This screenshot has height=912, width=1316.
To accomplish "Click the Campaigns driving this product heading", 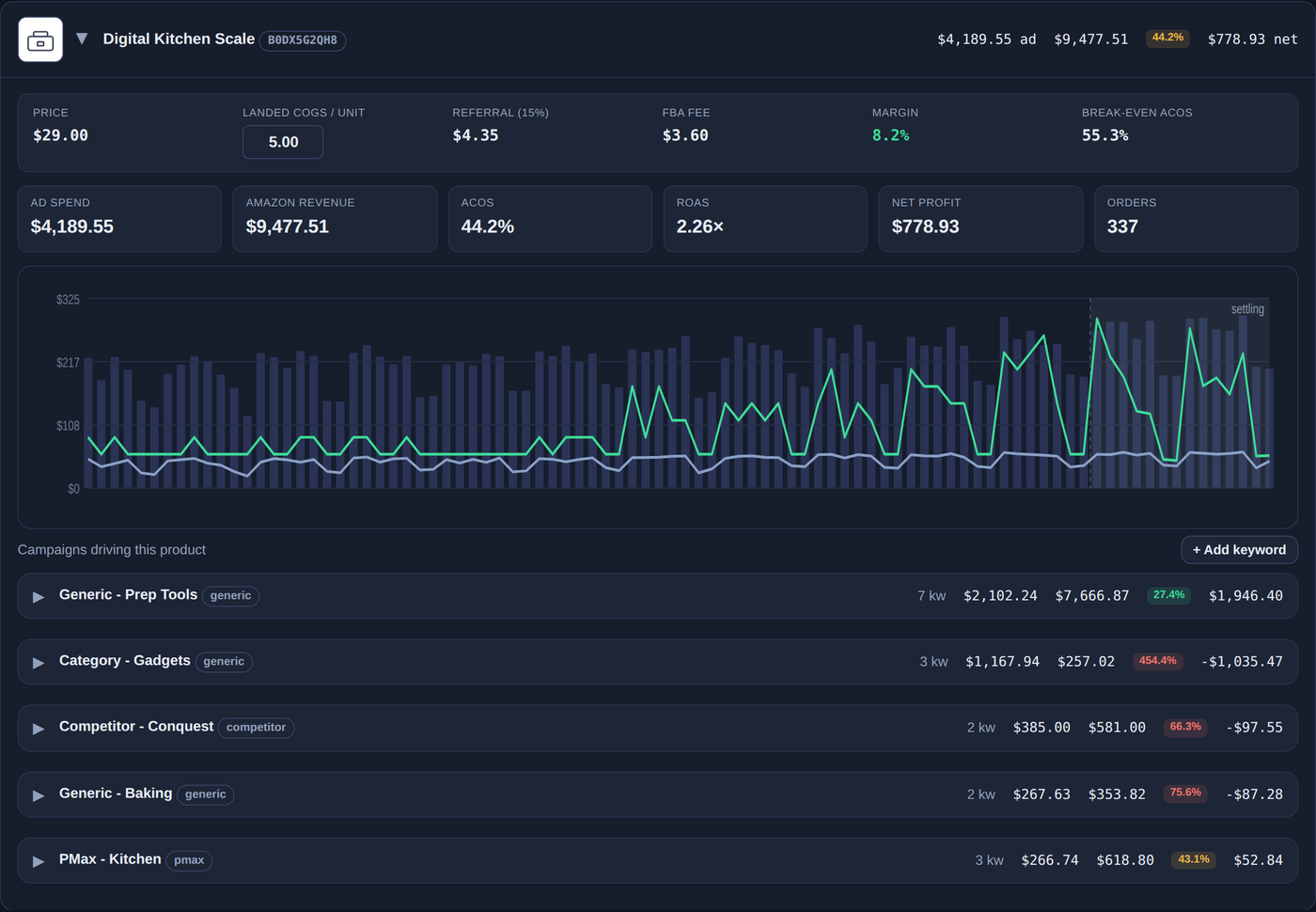I will click(112, 550).
